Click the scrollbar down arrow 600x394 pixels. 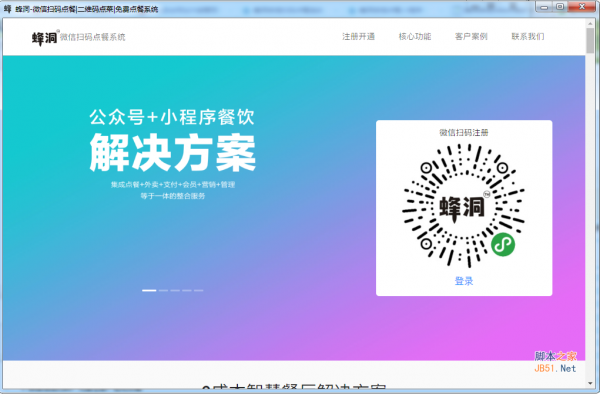[590, 383]
